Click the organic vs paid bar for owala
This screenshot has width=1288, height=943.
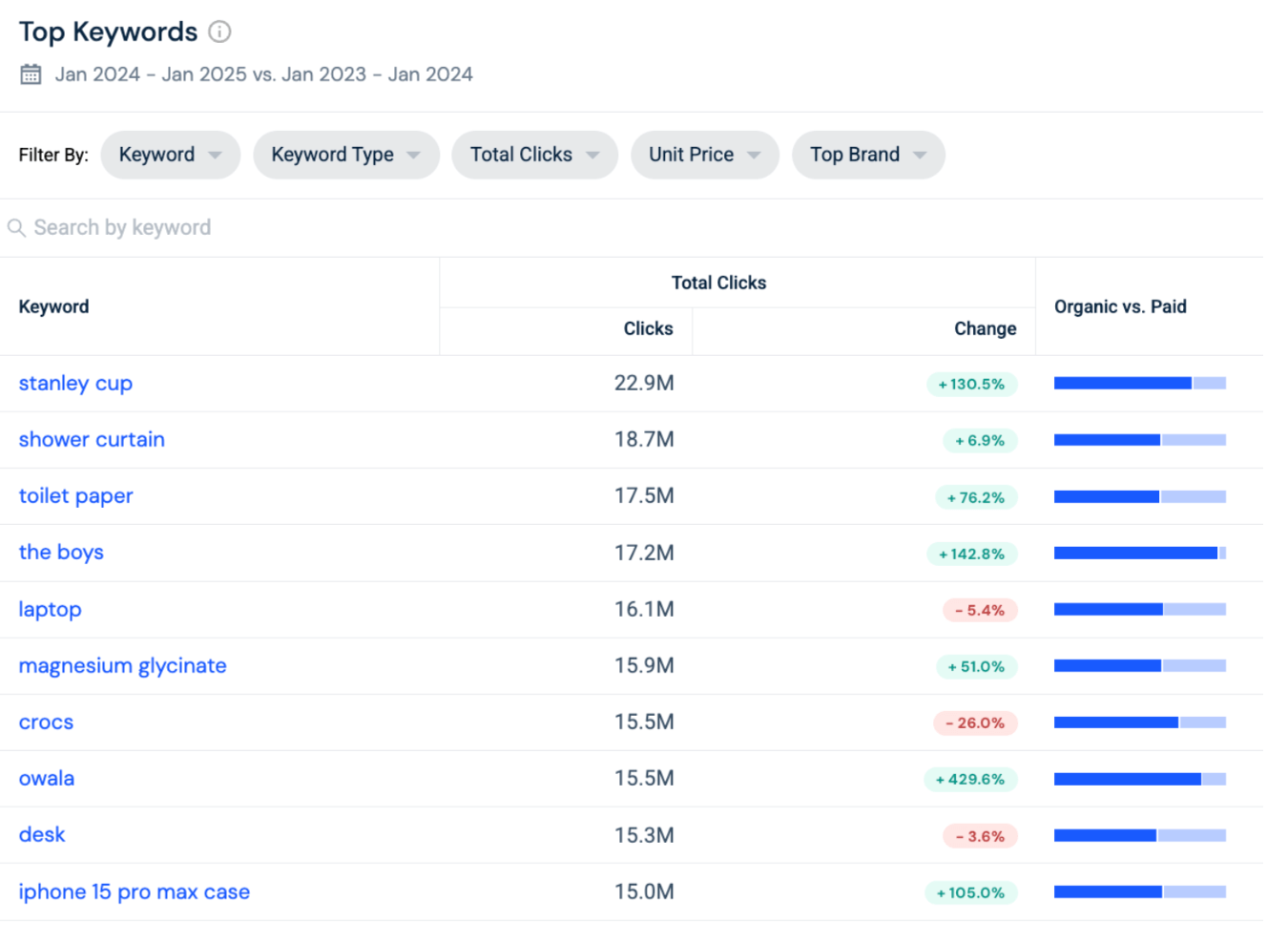[1140, 779]
